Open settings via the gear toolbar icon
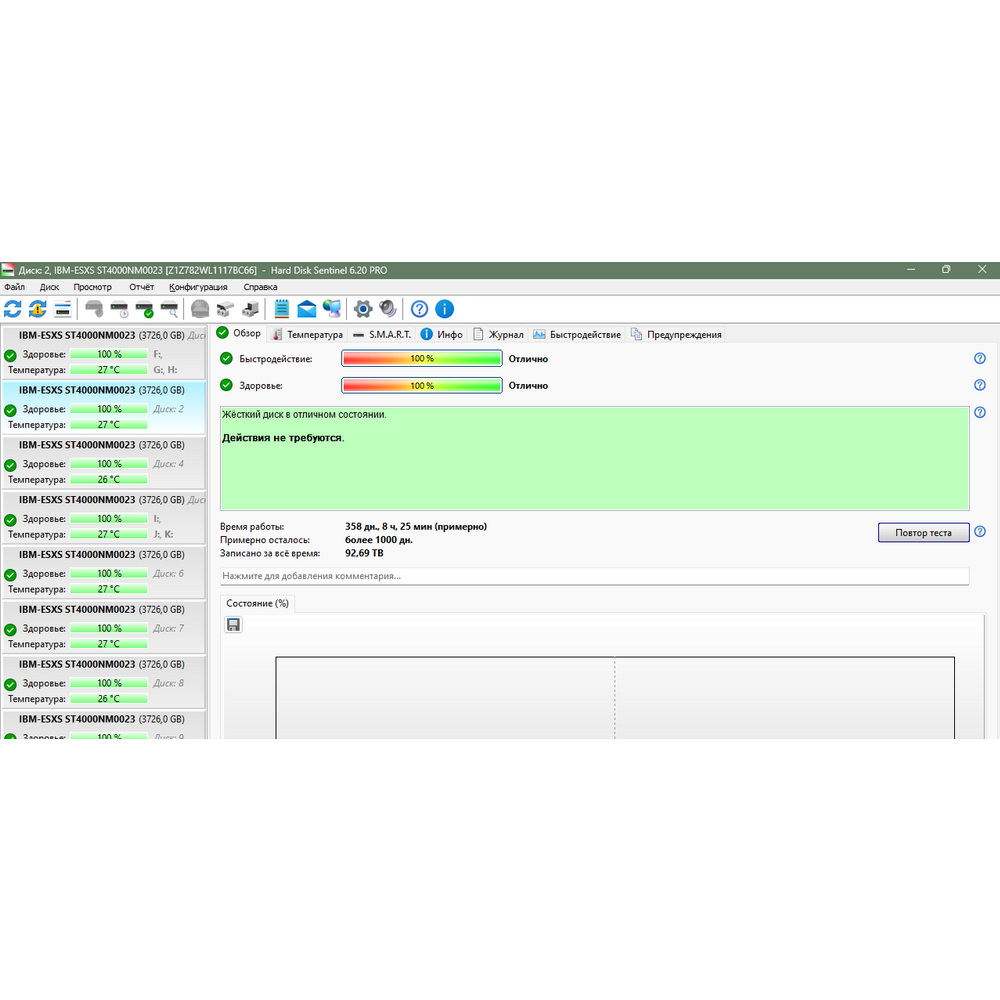Screen dimensions: 1000x1000 click(x=363, y=309)
